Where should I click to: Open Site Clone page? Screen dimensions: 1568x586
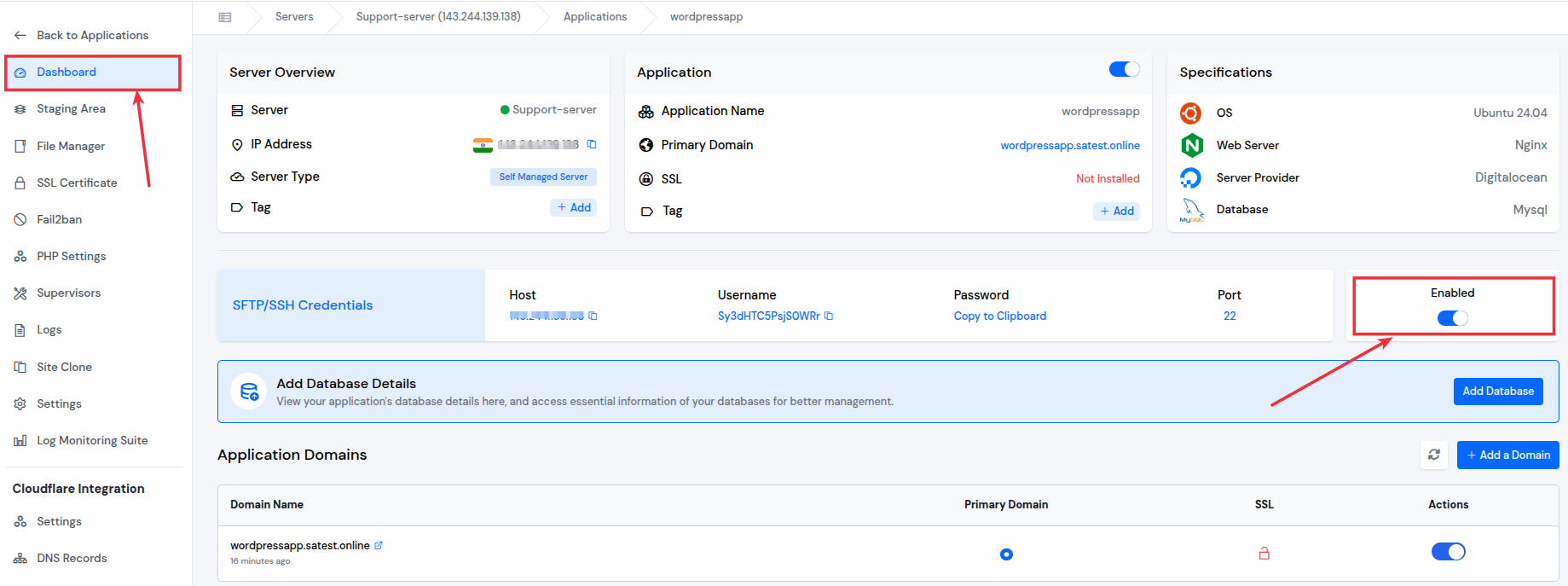(x=64, y=367)
